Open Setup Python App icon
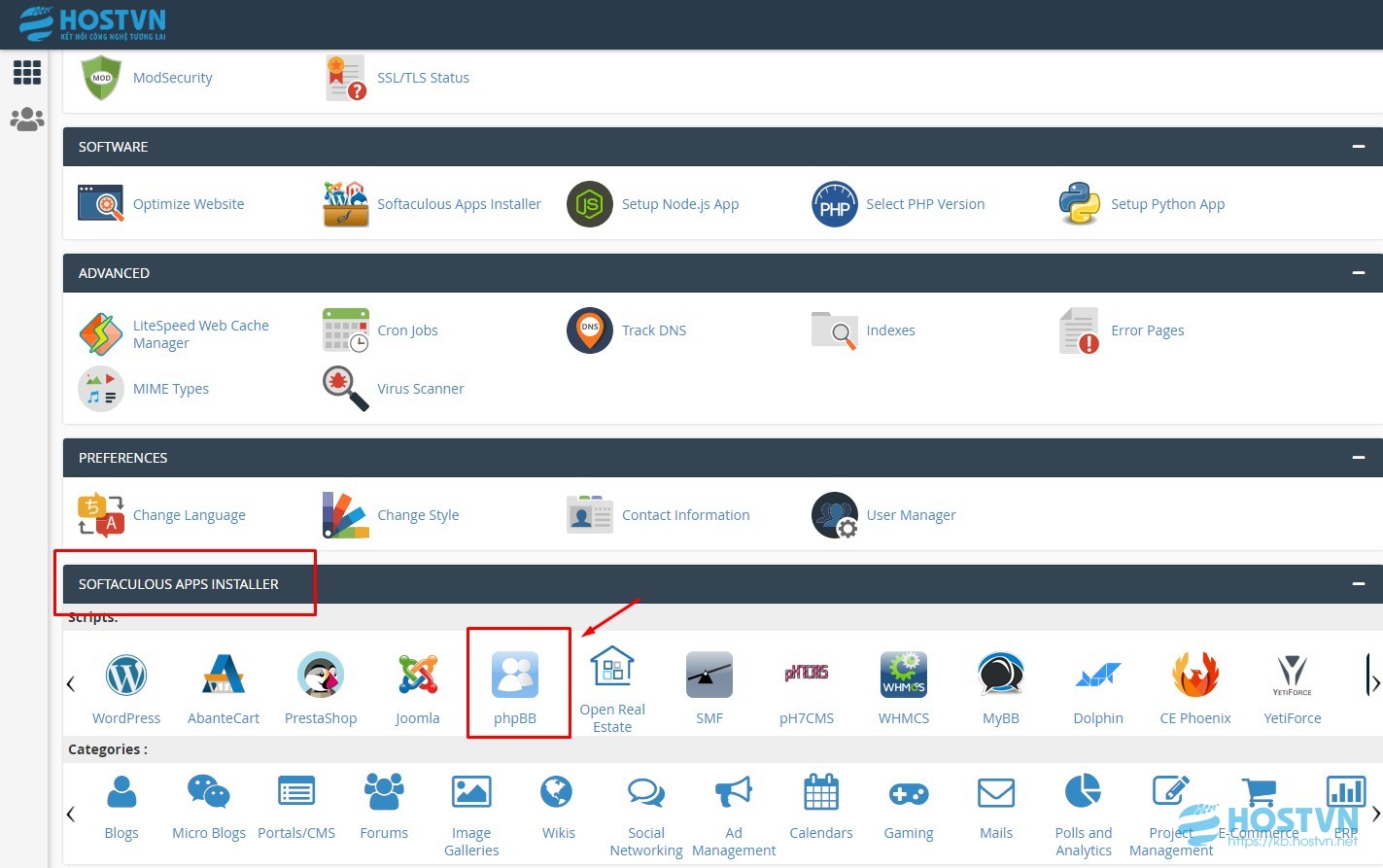1383x868 pixels. [x=1080, y=204]
